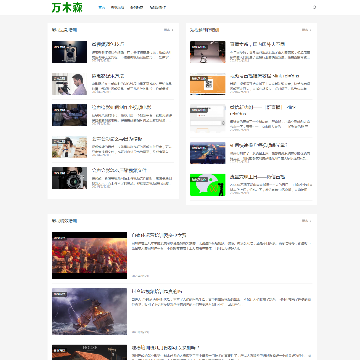Open the man holding camera thumbnail

[x=69, y=84]
